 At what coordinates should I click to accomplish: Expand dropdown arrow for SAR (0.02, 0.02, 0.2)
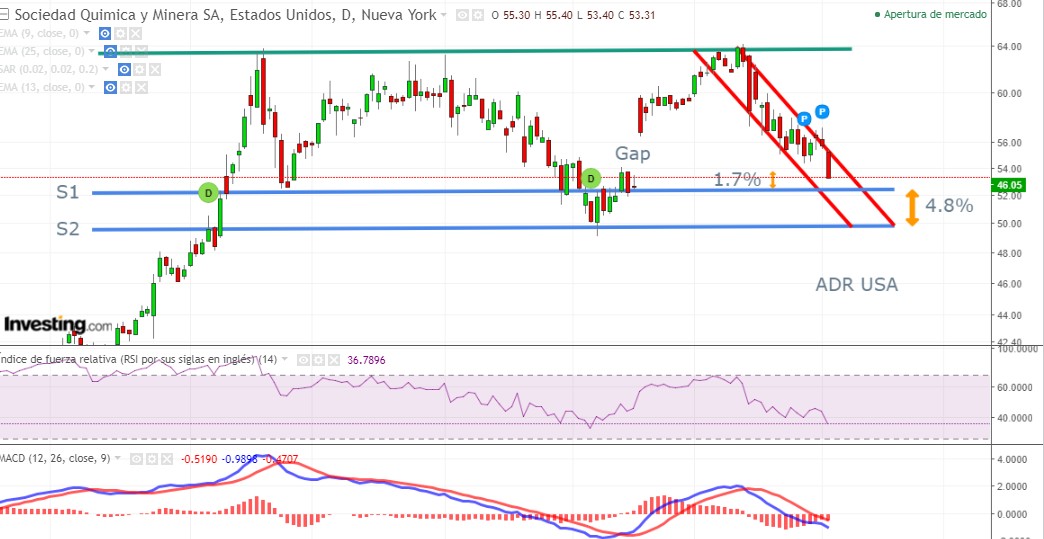107,69
